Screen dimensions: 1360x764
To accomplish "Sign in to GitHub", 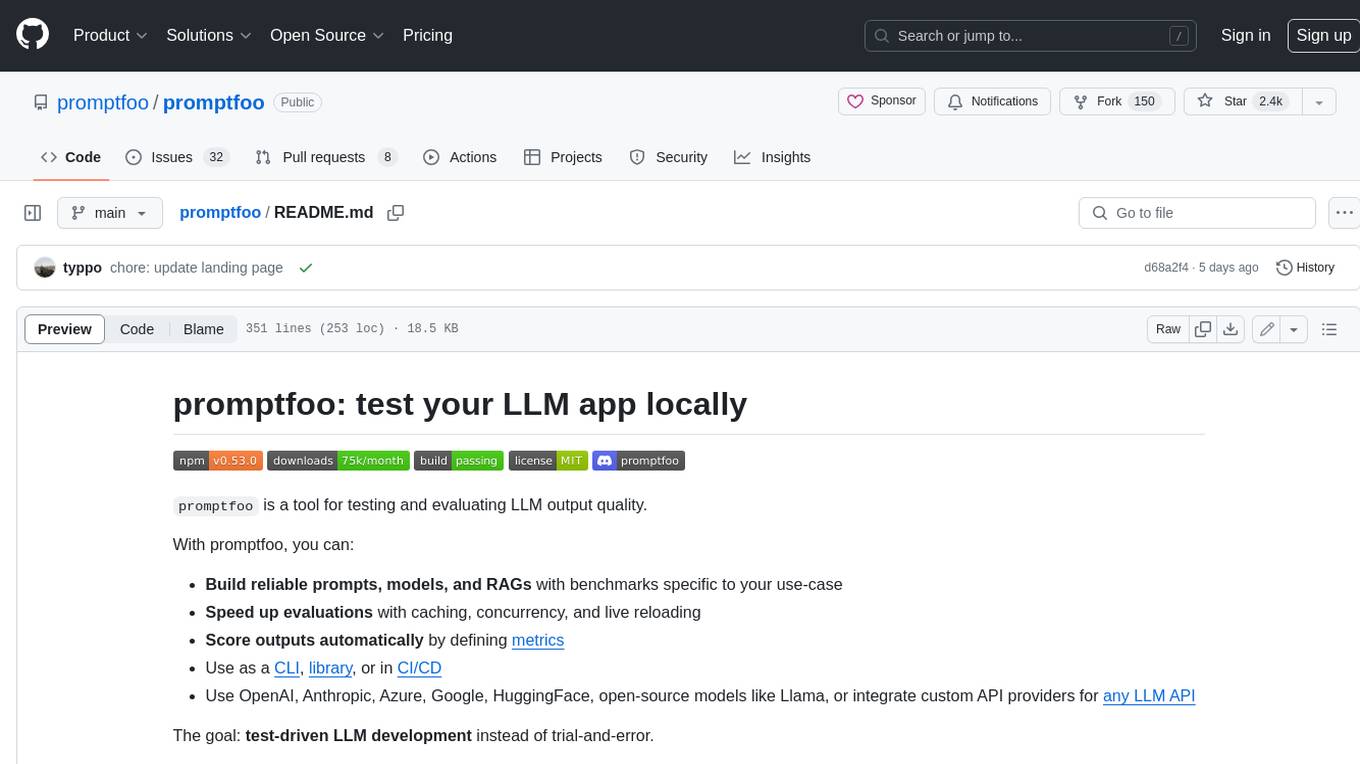I will click(x=1245, y=35).
